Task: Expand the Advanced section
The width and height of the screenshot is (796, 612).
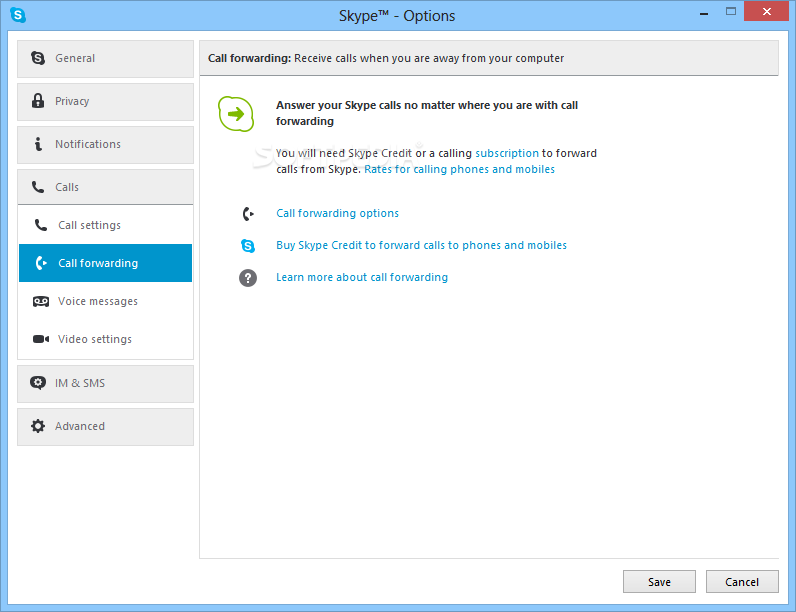Action: pyautogui.click(x=106, y=427)
